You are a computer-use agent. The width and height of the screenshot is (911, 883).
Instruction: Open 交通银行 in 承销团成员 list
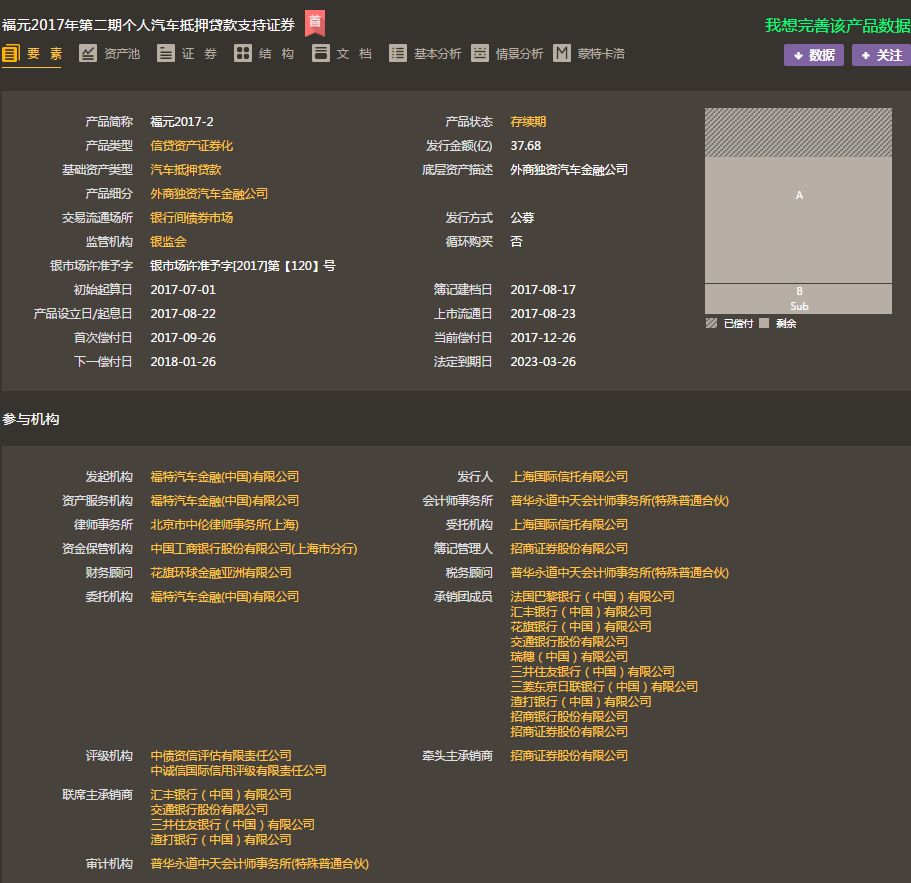pyautogui.click(x=569, y=642)
